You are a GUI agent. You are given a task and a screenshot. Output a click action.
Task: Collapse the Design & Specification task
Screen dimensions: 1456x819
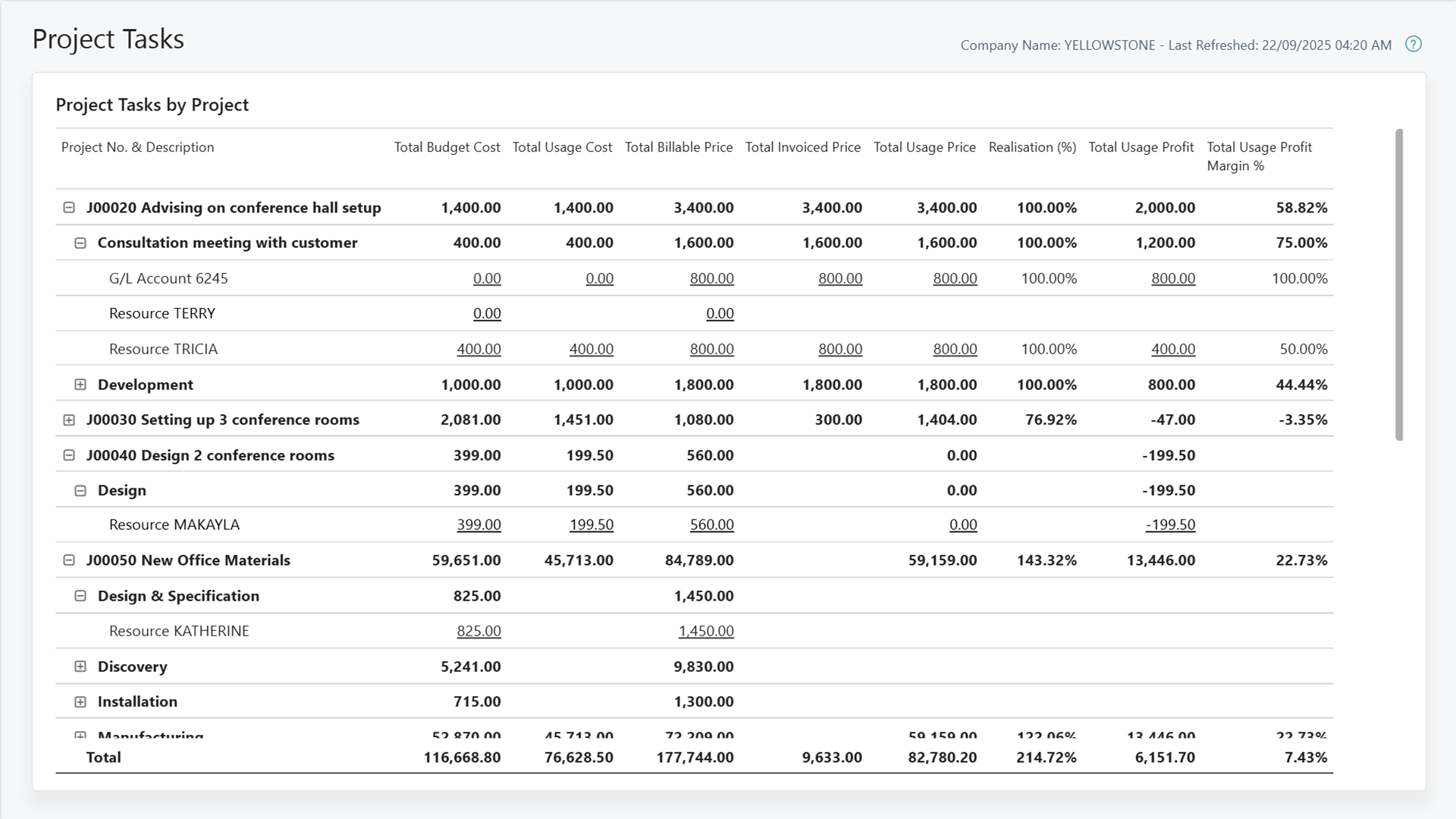[80, 596]
